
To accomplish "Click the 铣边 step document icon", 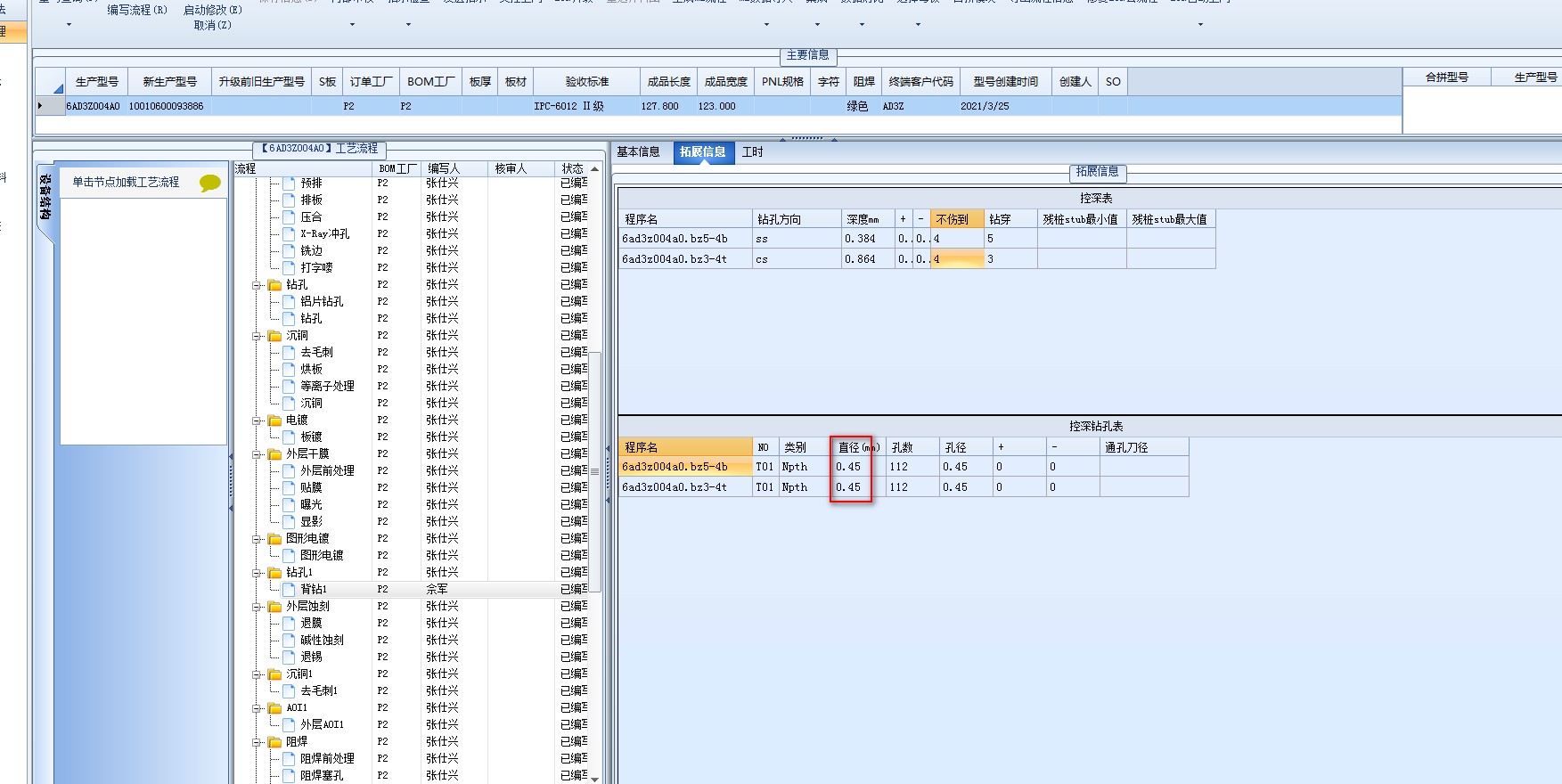I will [289, 250].
